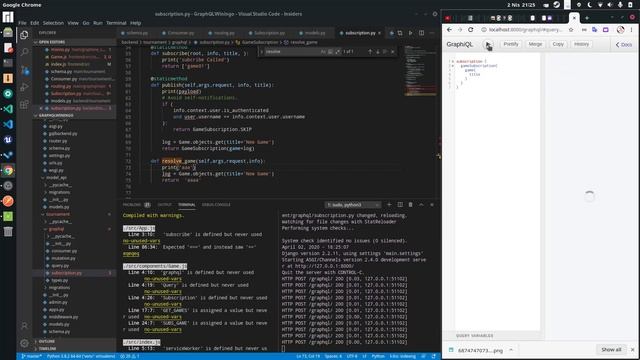The width and height of the screenshot is (640, 360).
Task: Open the Help menu
Action: [x=136, y=23]
